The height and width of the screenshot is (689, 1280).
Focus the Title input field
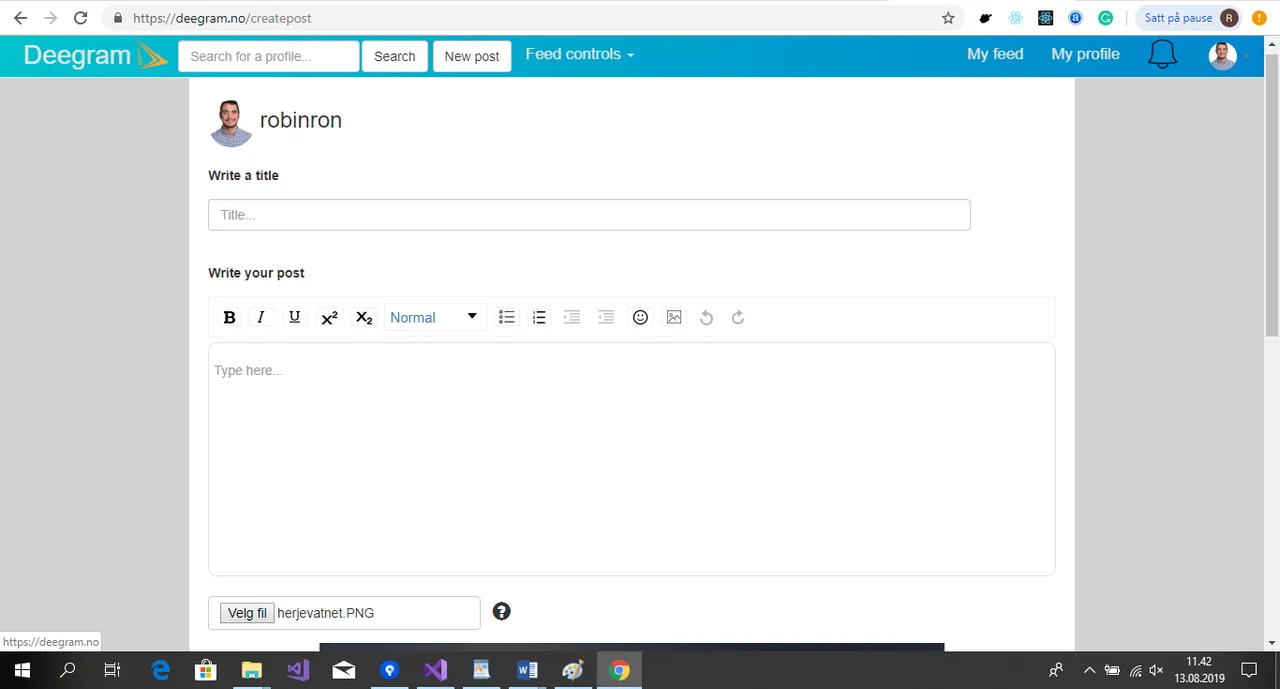point(589,215)
